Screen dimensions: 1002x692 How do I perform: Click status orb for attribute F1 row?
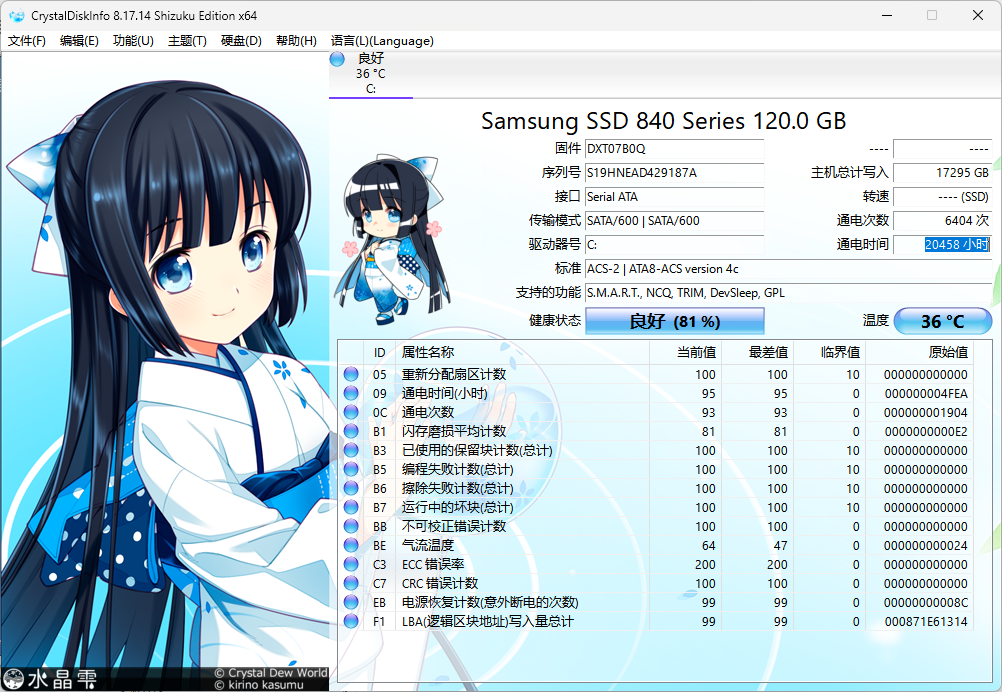coord(351,621)
